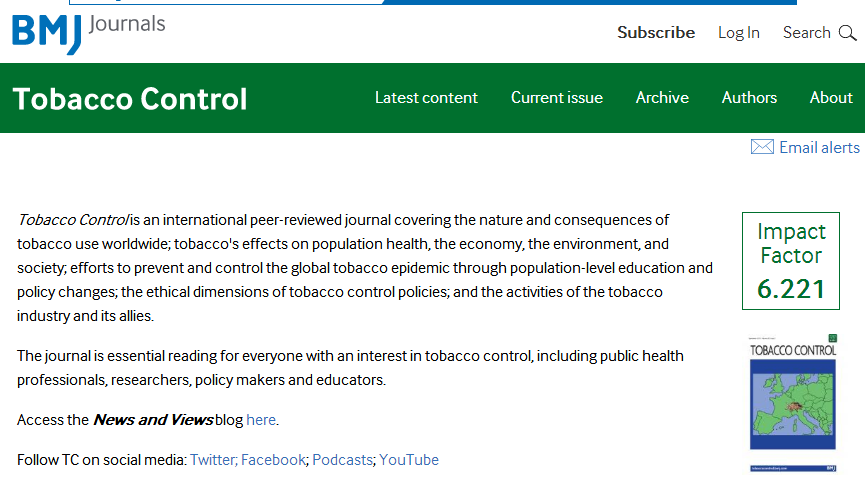The image size is (865, 487).
Task: Open the Tobacco Control journal cover thumbnail
Action: (793, 402)
